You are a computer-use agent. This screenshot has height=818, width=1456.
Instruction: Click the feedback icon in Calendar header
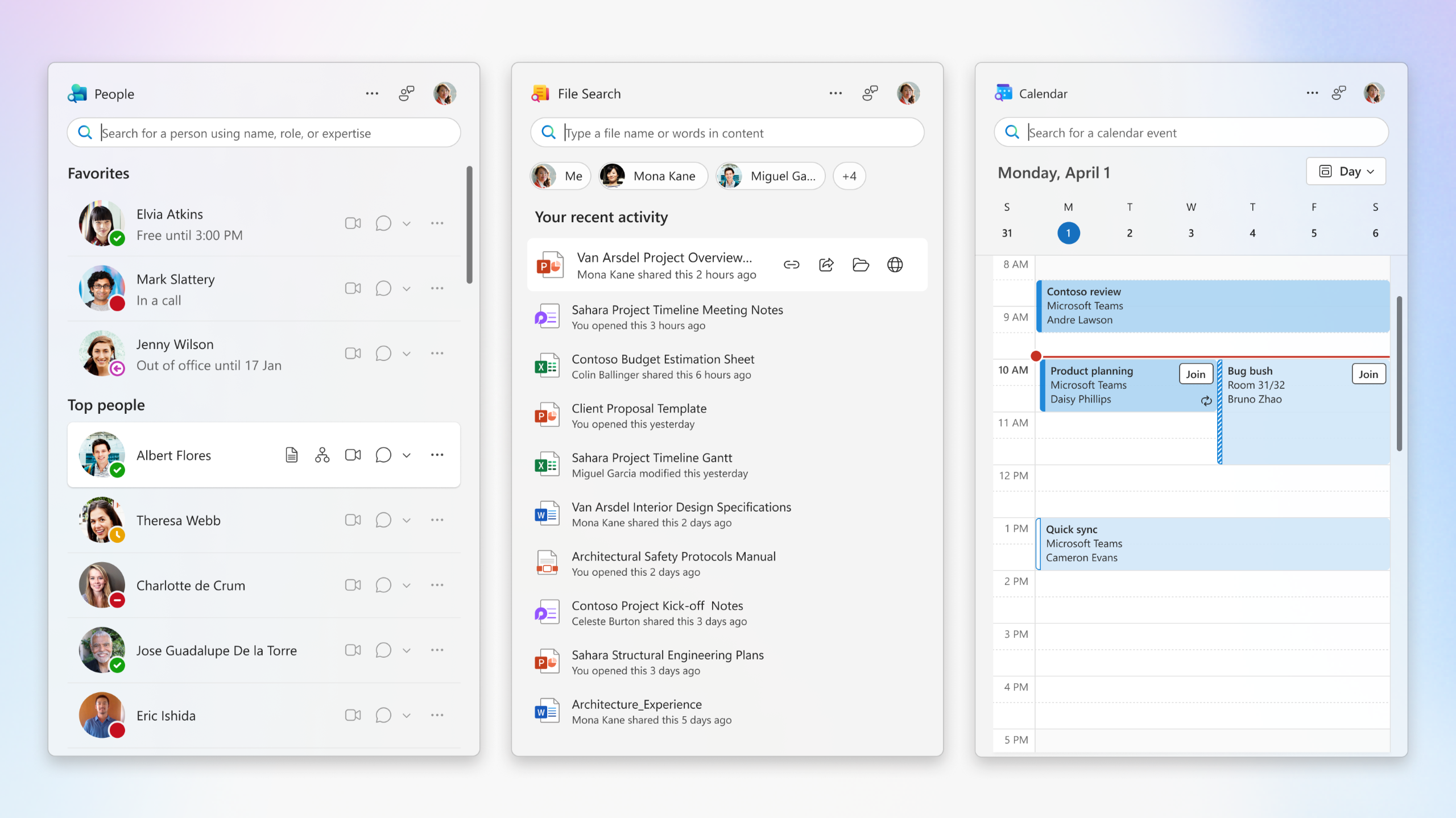tap(1339, 93)
